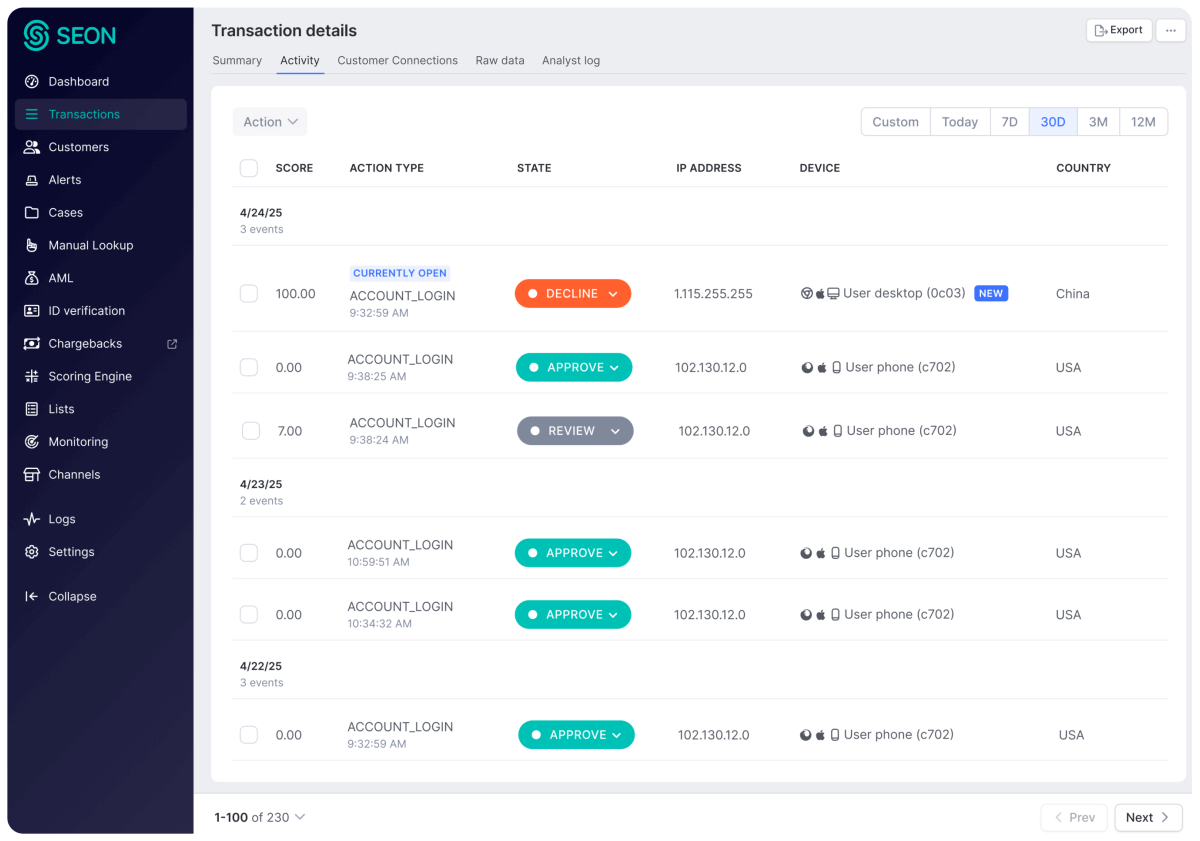
Task: Open the orange DECLINE state dropdown
Action: [573, 294]
